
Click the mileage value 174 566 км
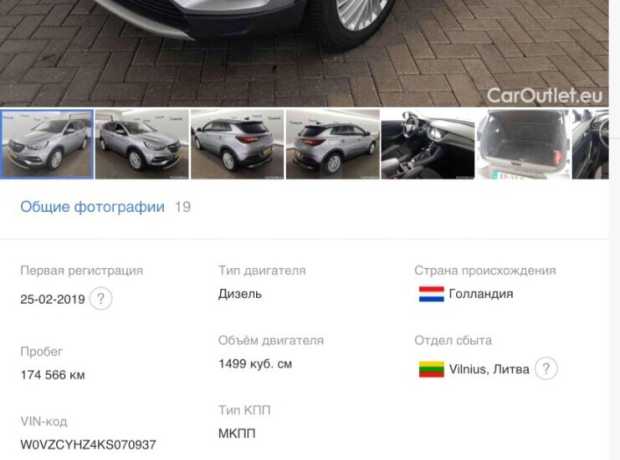pos(53,375)
